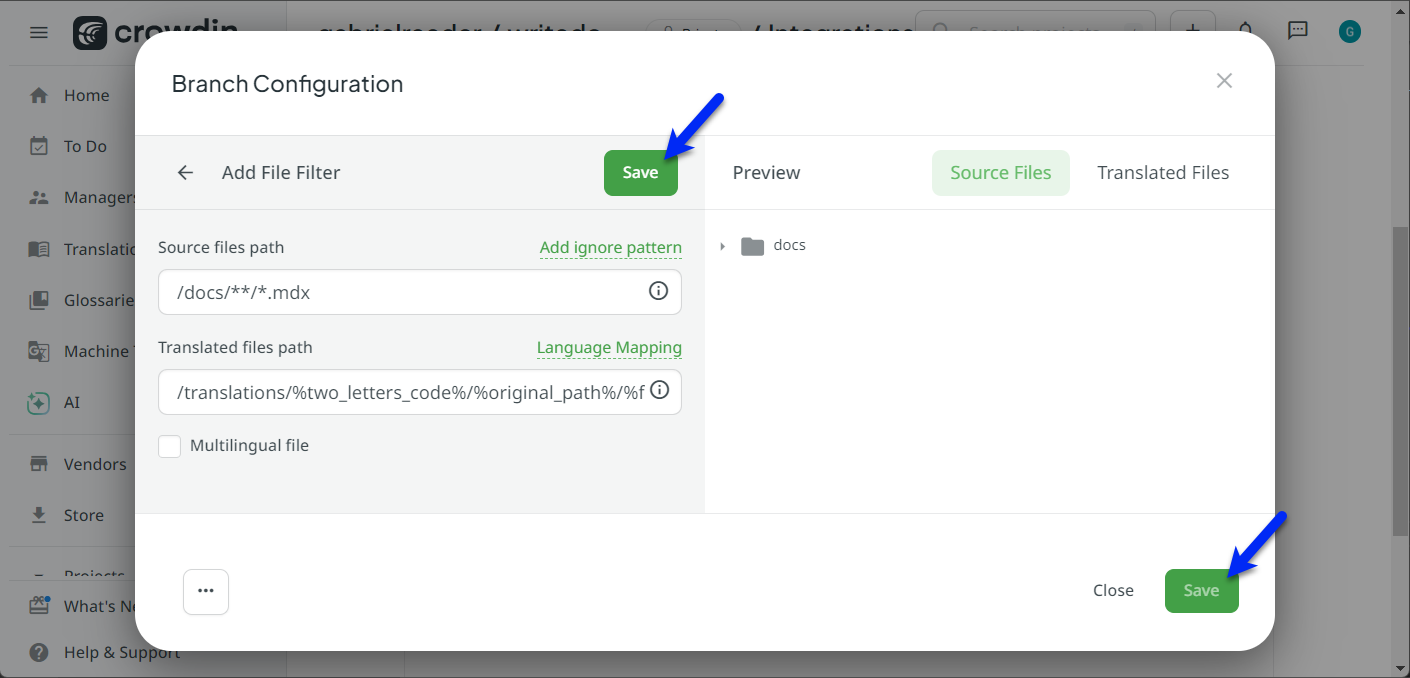Enable the Multilingual file checkbox

pyautogui.click(x=170, y=446)
